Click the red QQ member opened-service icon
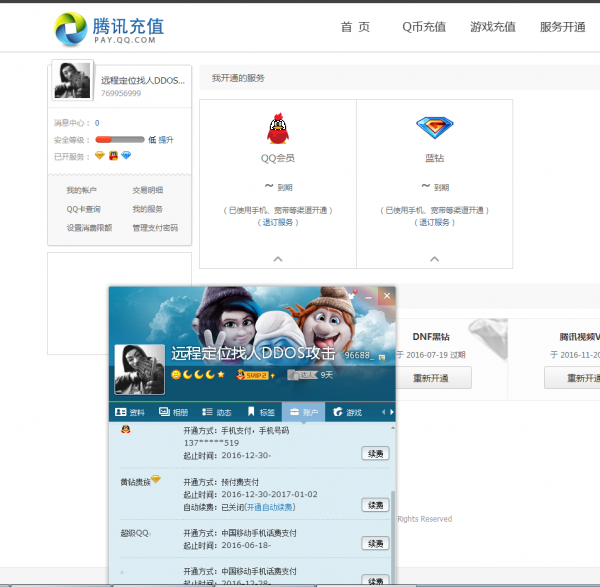600x587 pixels. coord(113,155)
